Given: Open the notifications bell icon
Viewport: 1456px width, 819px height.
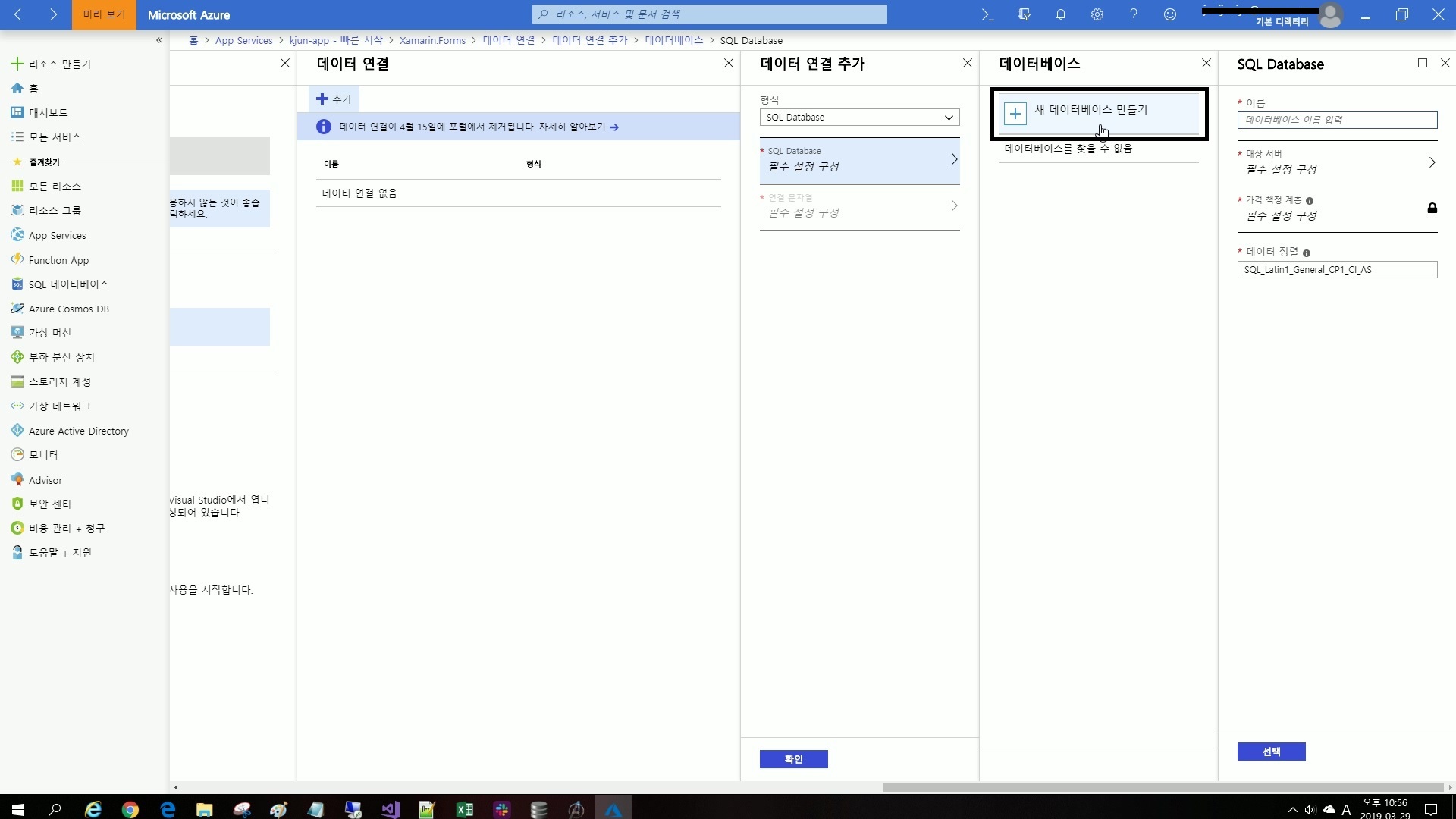Looking at the screenshot, I should coord(1060,14).
